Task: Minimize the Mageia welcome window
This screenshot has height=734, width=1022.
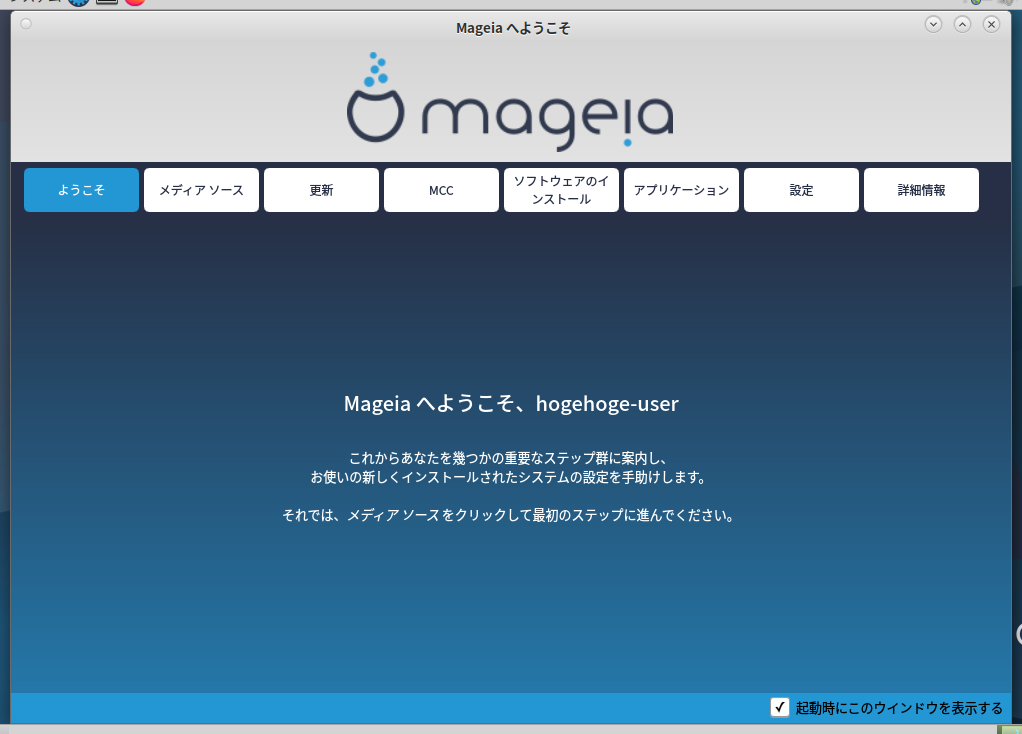Action: pos(933,25)
